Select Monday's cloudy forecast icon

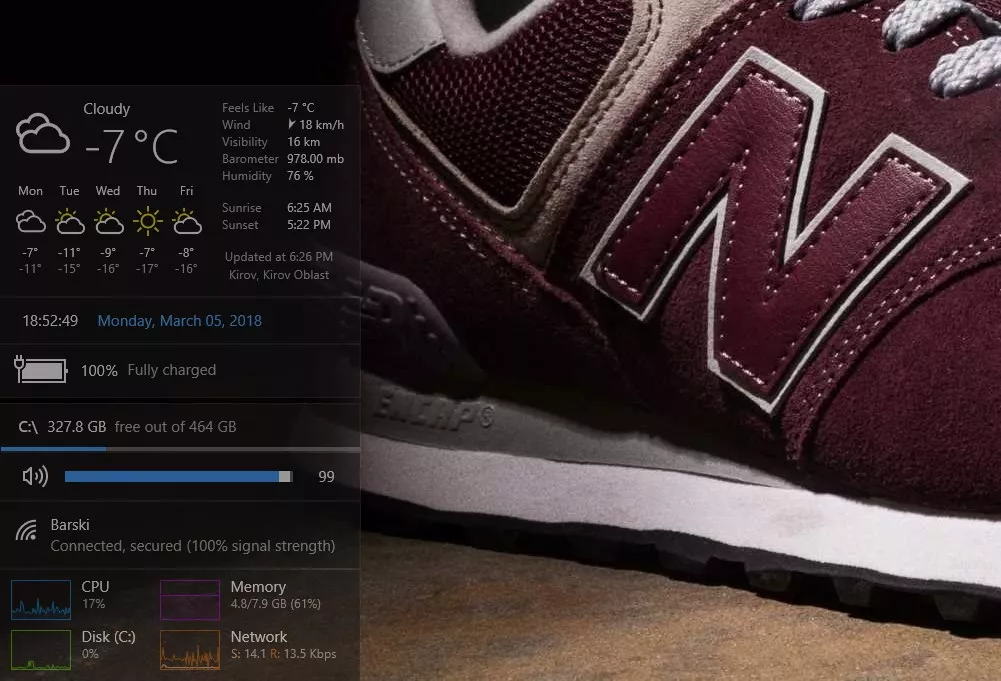coord(30,220)
